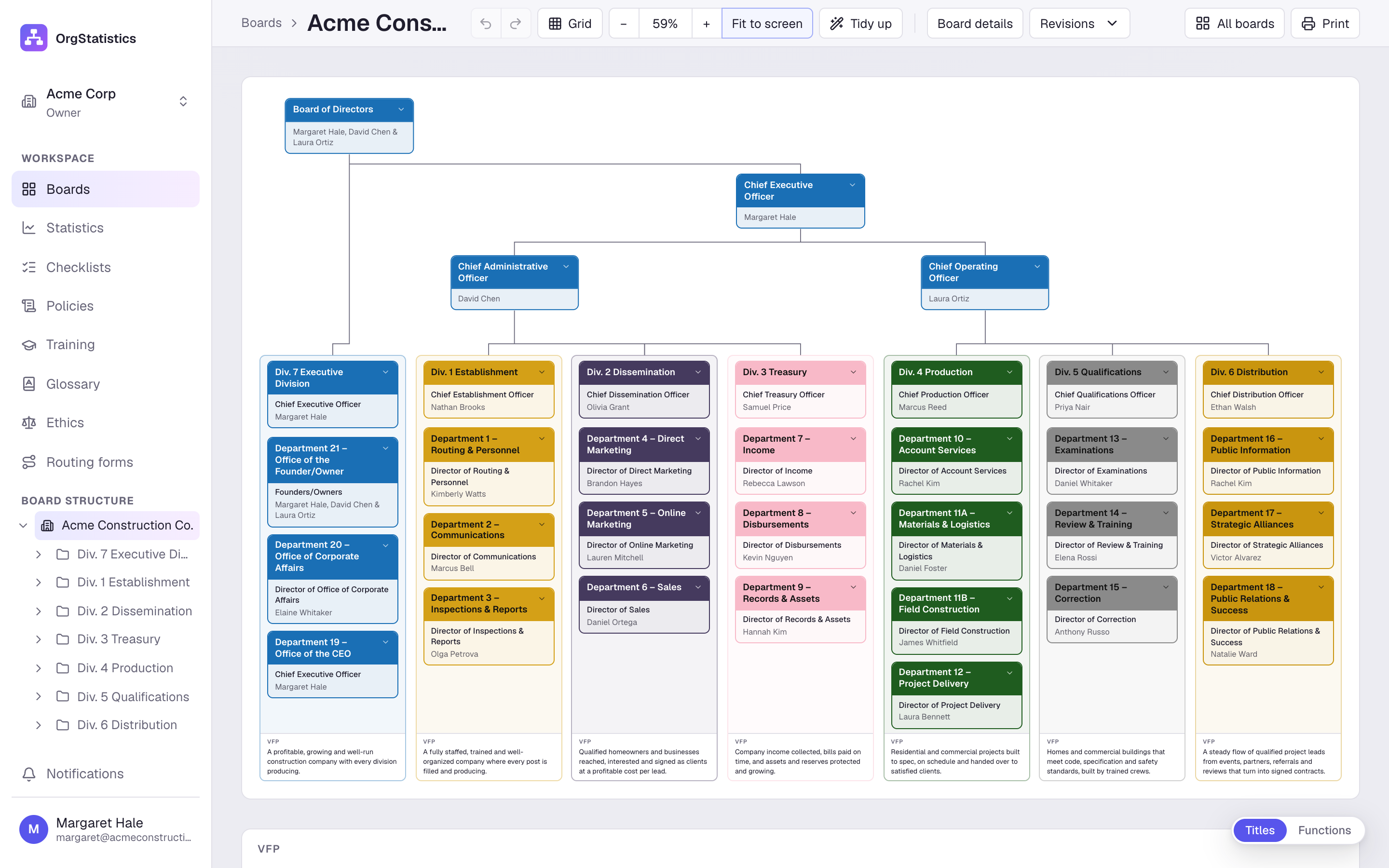
Task: Print the board
Action: (x=1325, y=24)
